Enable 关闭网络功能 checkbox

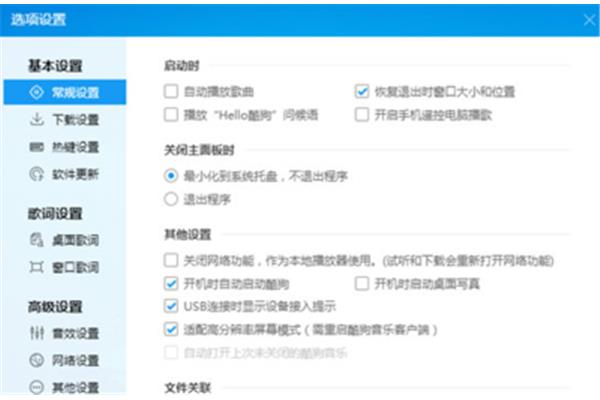(171, 260)
